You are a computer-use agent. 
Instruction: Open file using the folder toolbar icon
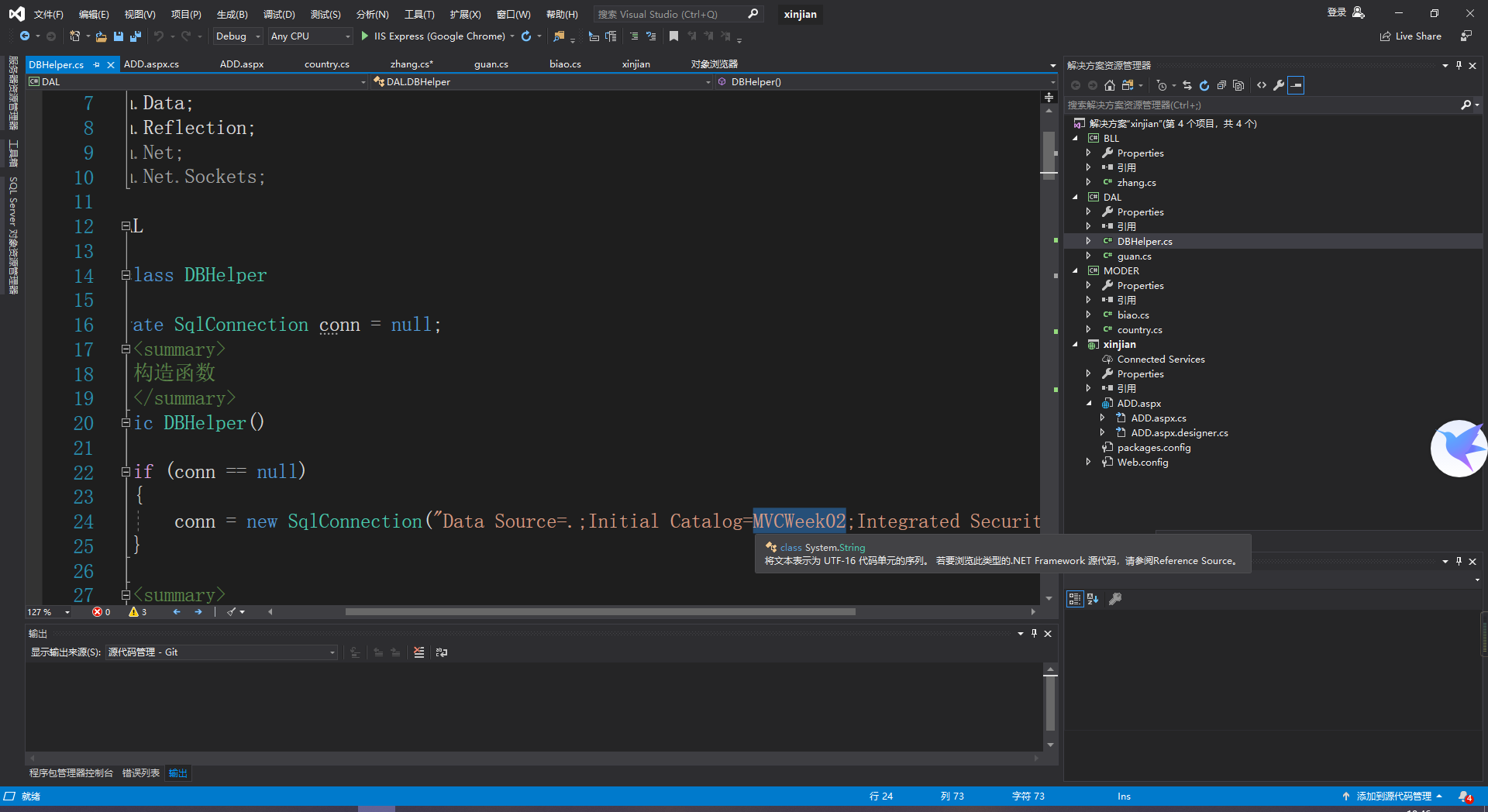[x=101, y=36]
